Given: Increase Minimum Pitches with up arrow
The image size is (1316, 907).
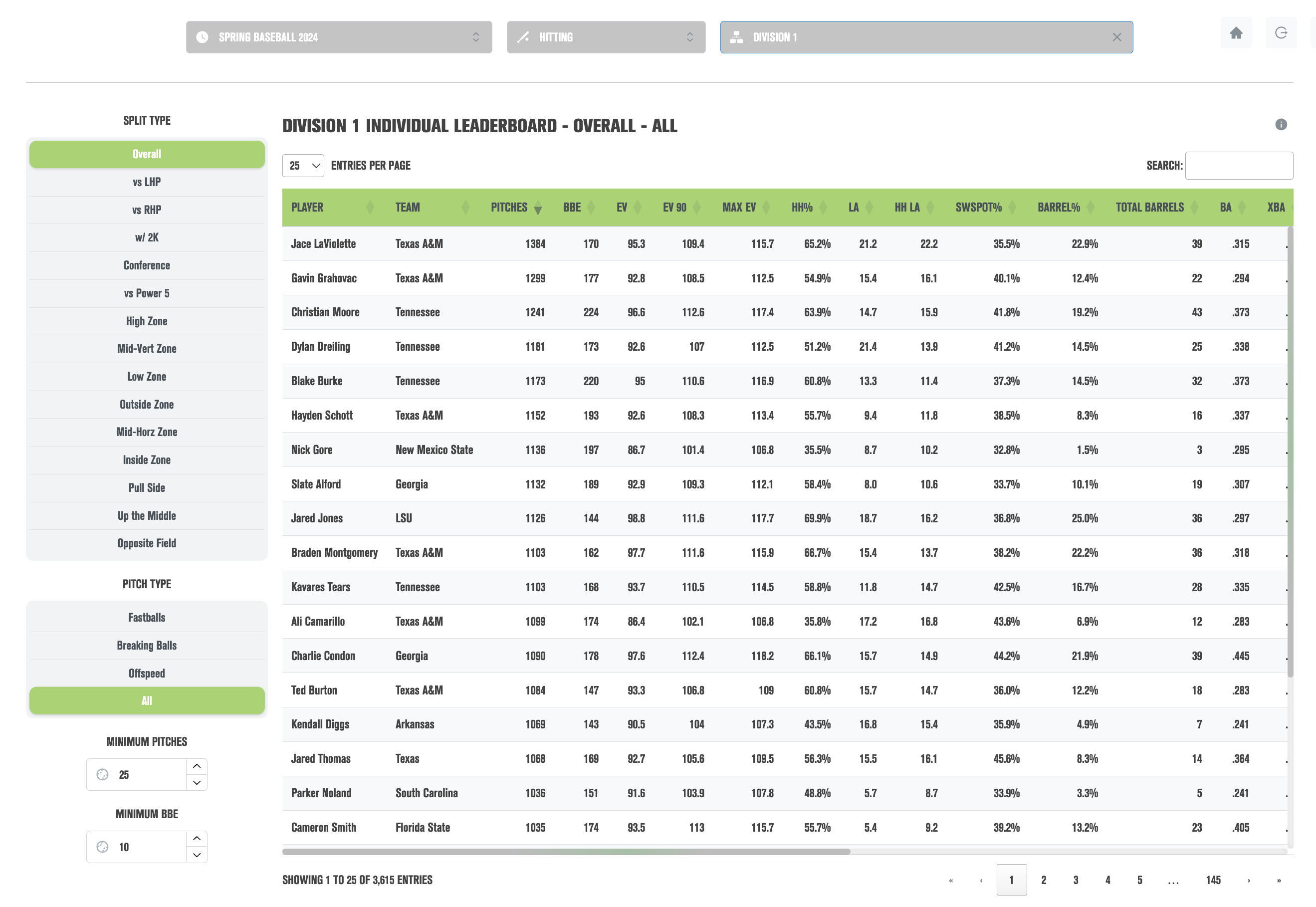Looking at the screenshot, I should click(197, 766).
